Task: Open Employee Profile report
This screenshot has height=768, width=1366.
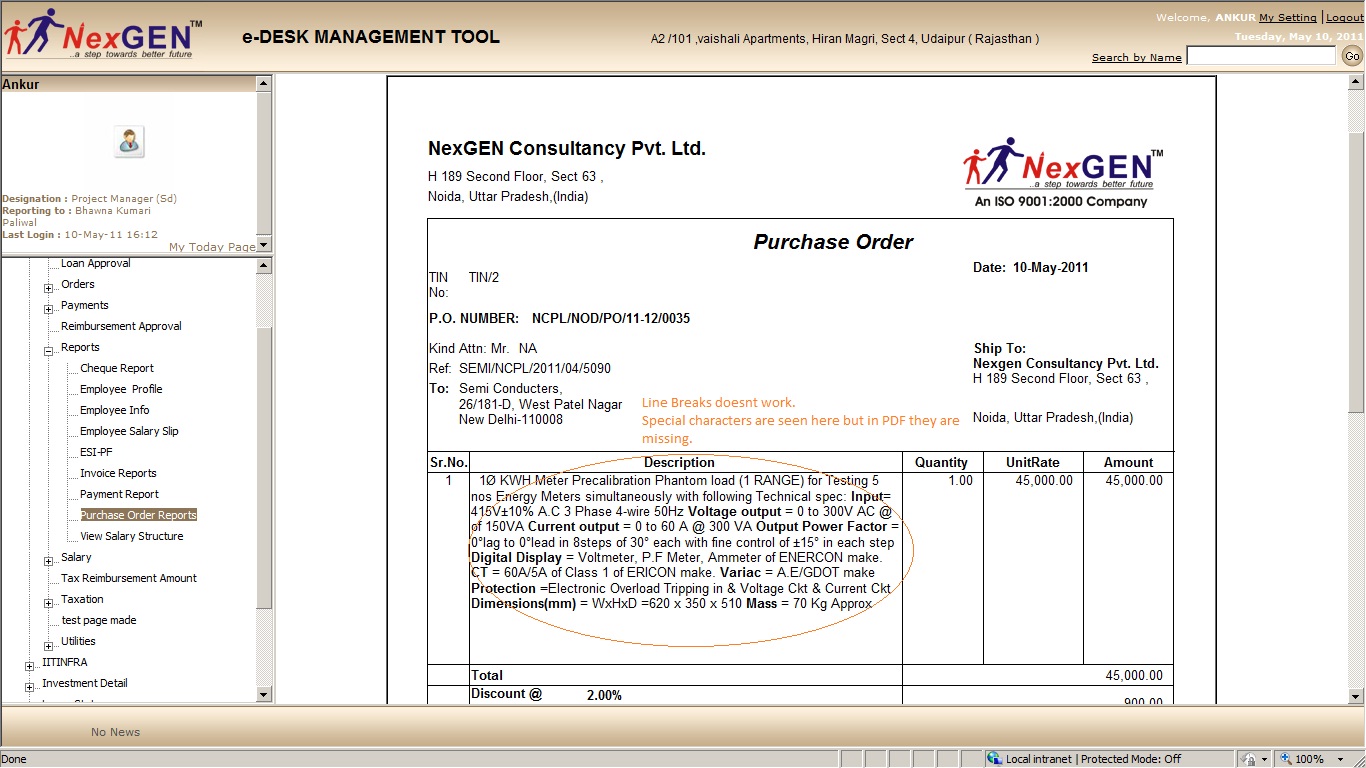Action: pyautogui.click(x=121, y=389)
